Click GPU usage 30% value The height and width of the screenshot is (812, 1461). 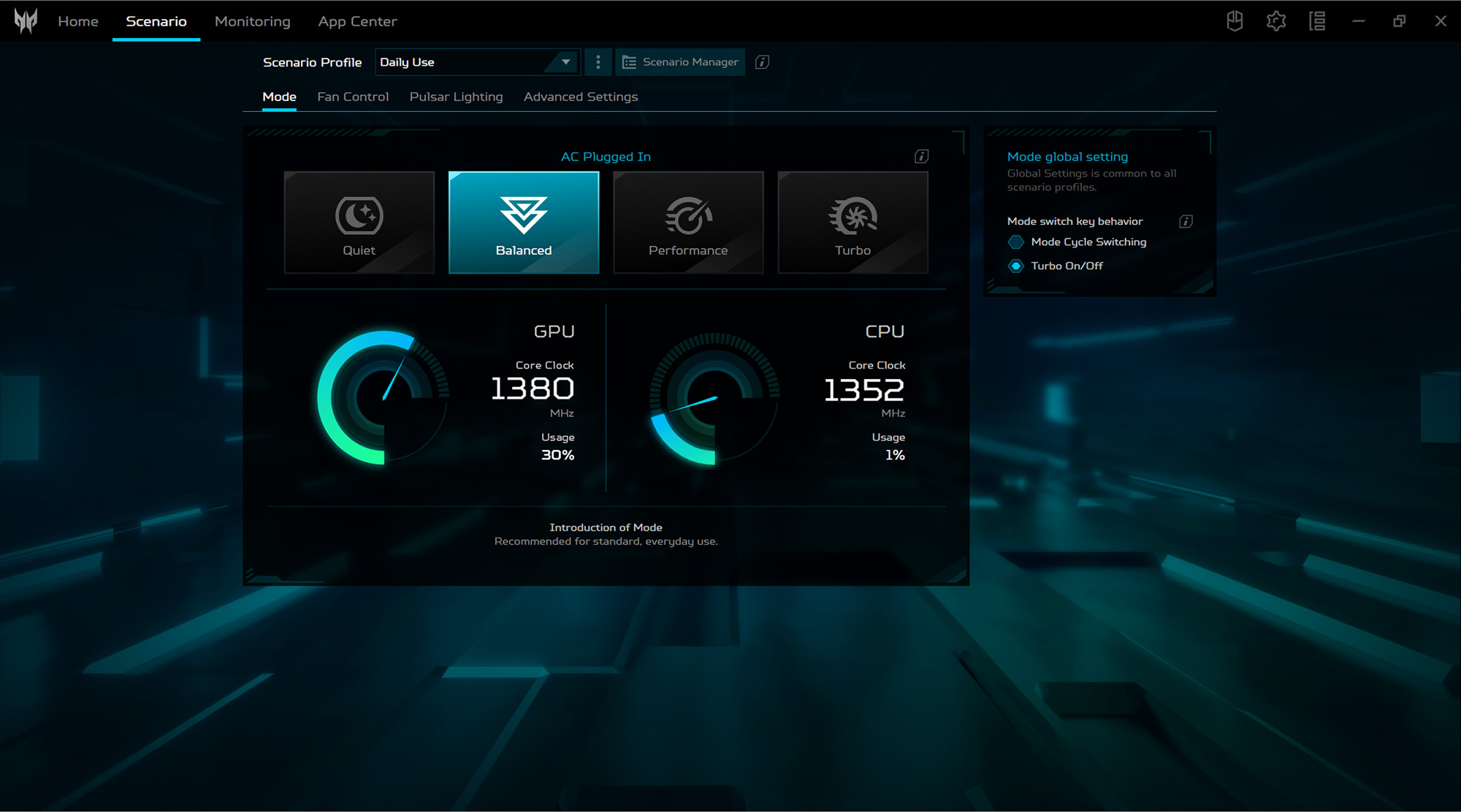(x=557, y=455)
